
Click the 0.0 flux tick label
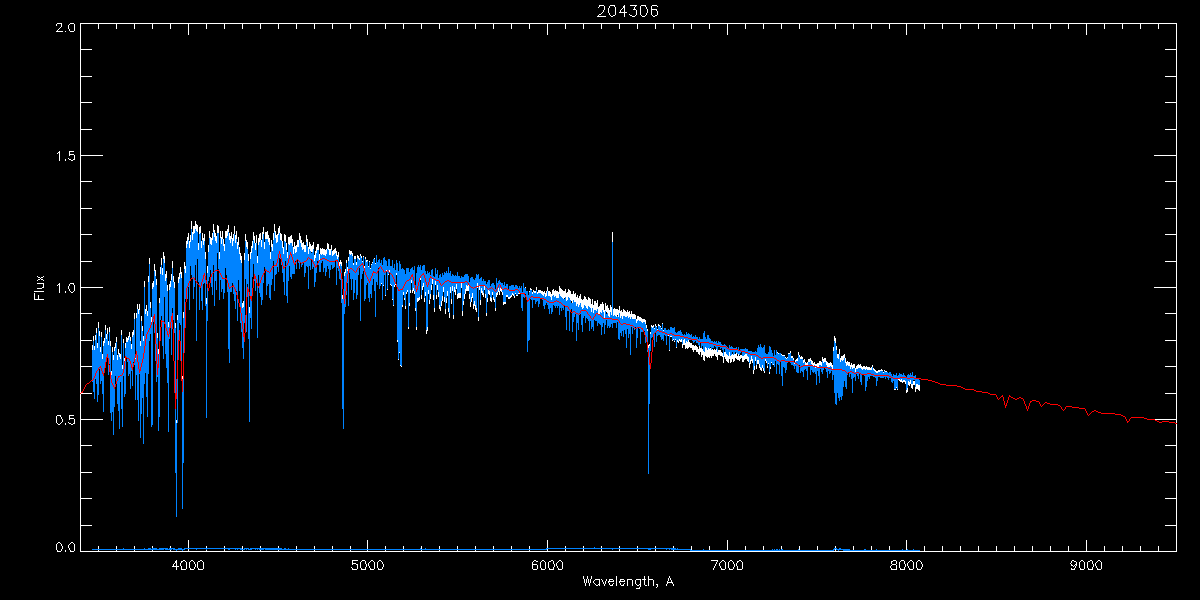coord(66,547)
